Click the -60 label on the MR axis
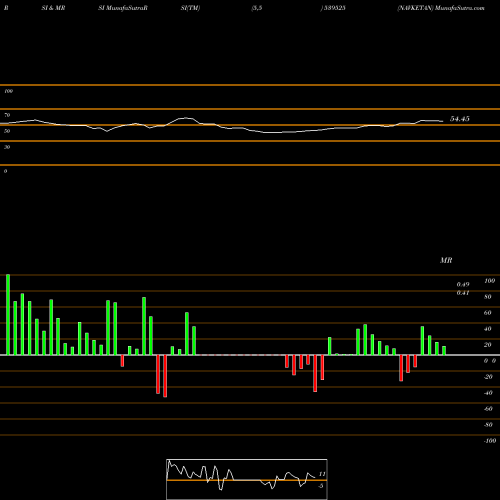Viewport: 500px width, 500px height. [488, 409]
